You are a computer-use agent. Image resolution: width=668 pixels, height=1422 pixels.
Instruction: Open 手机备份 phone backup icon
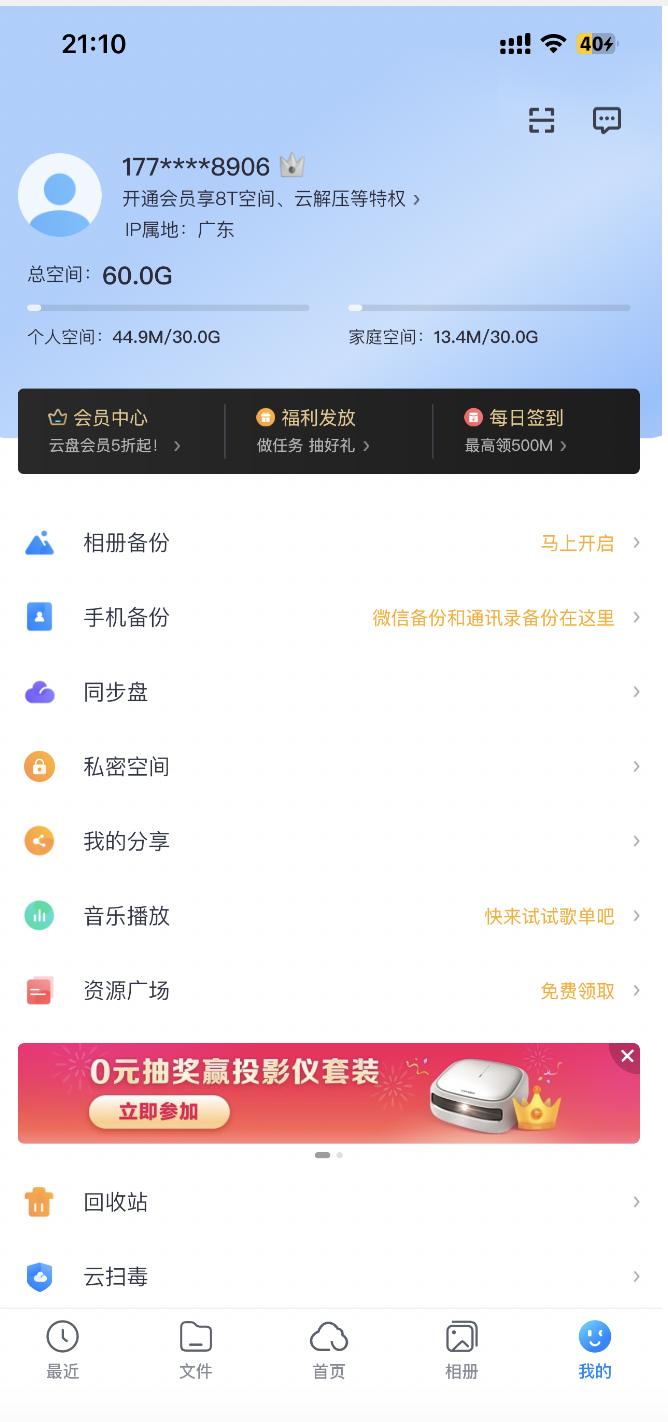tap(39, 617)
